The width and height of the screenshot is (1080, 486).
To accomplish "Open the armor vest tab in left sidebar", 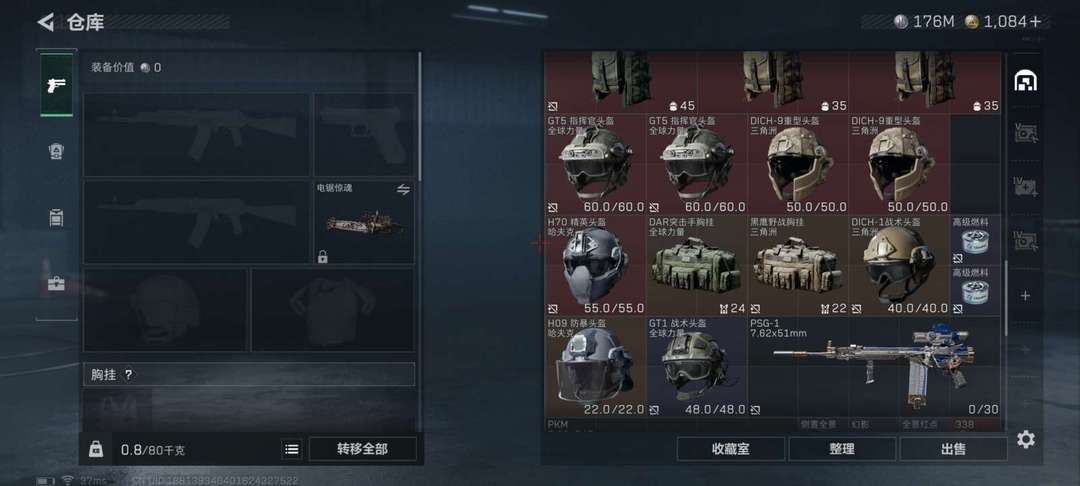I will tap(56, 151).
